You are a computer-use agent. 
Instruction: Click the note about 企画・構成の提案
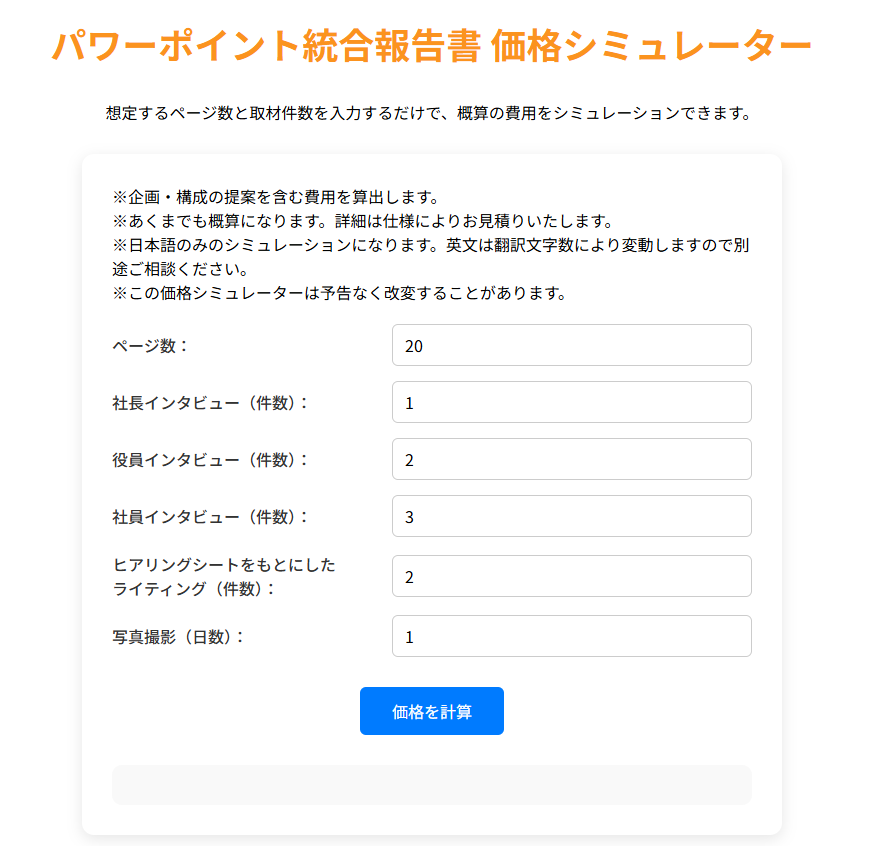[x=276, y=197]
